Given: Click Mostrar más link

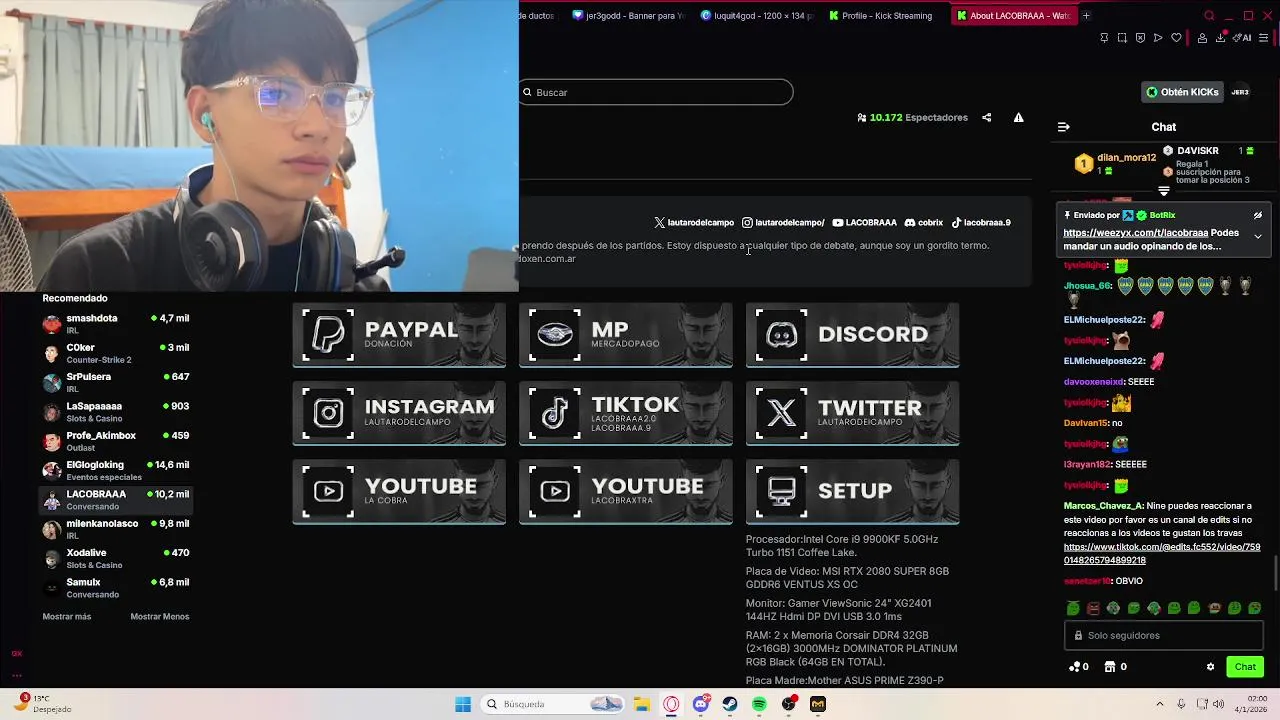Looking at the screenshot, I should [67, 617].
